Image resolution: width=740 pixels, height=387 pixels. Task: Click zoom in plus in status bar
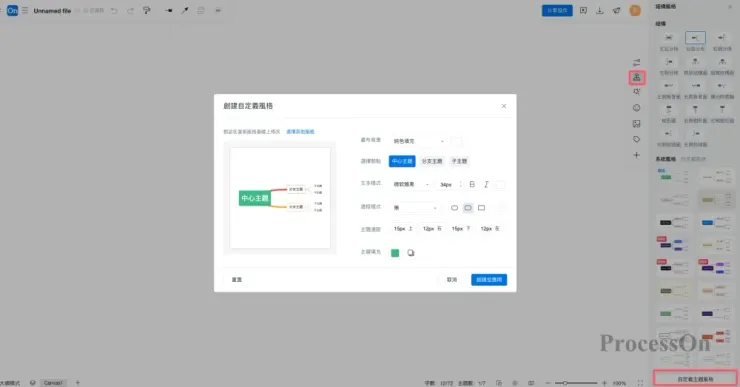pos(605,383)
